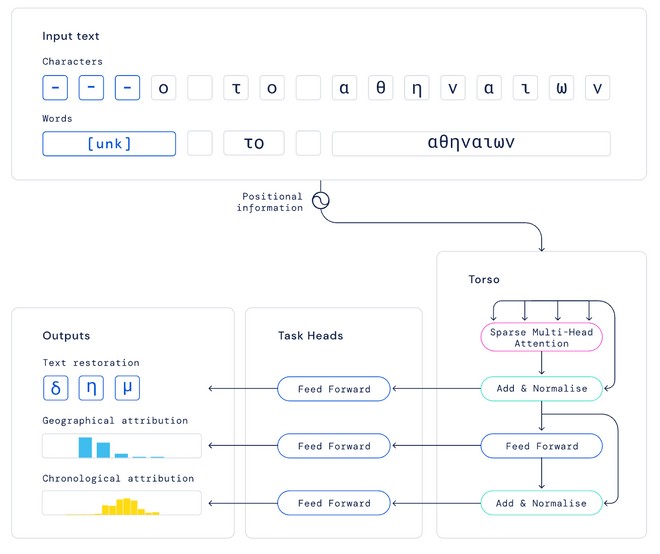Click the 'Torso' heading
This screenshot has height=554, width=660.
click(x=484, y=280)
